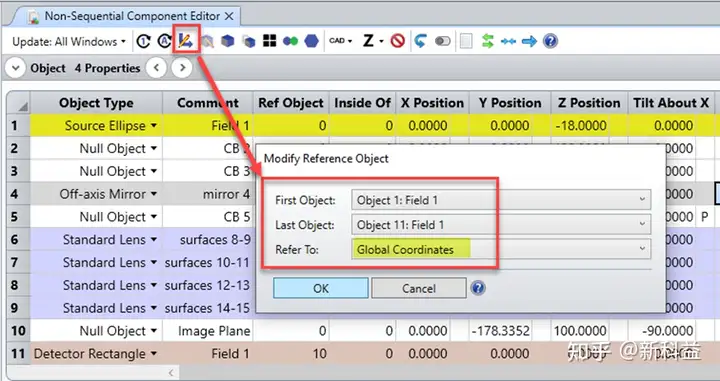Select the Inside Of column header

click(363, 103)
